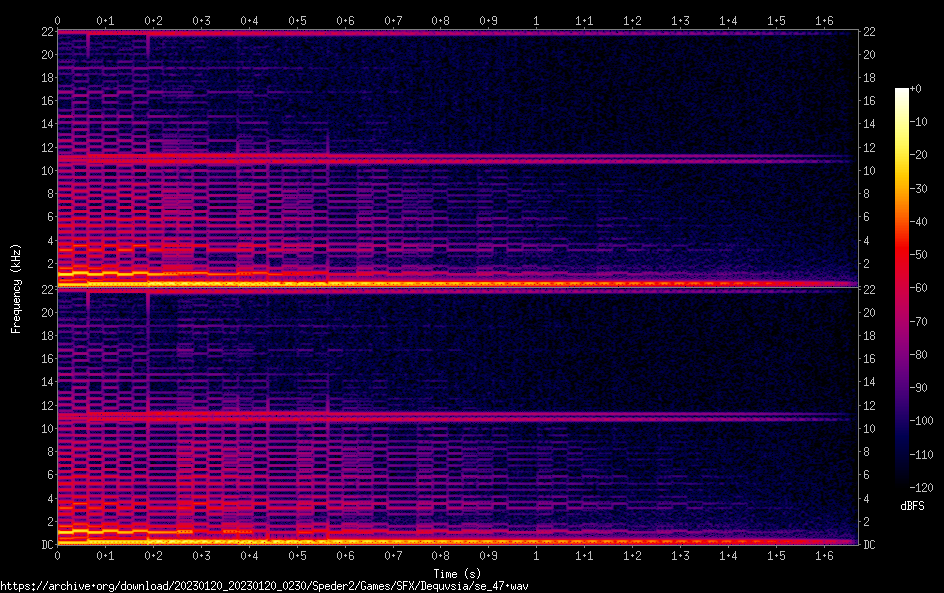Viewport: 944px width, 593px height.
Task: Click the 'Frequency (kHz)' axis label
Action: pos(16,288)
